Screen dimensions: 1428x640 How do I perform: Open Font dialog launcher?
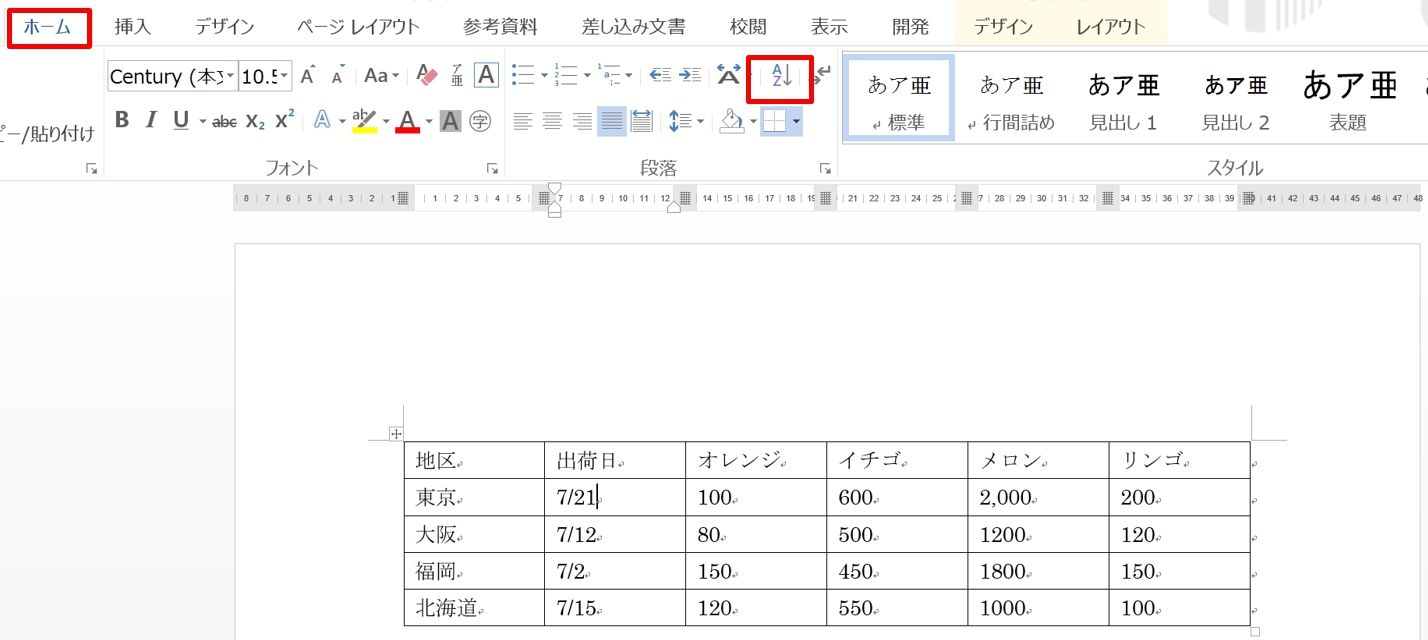pos(492,168)
